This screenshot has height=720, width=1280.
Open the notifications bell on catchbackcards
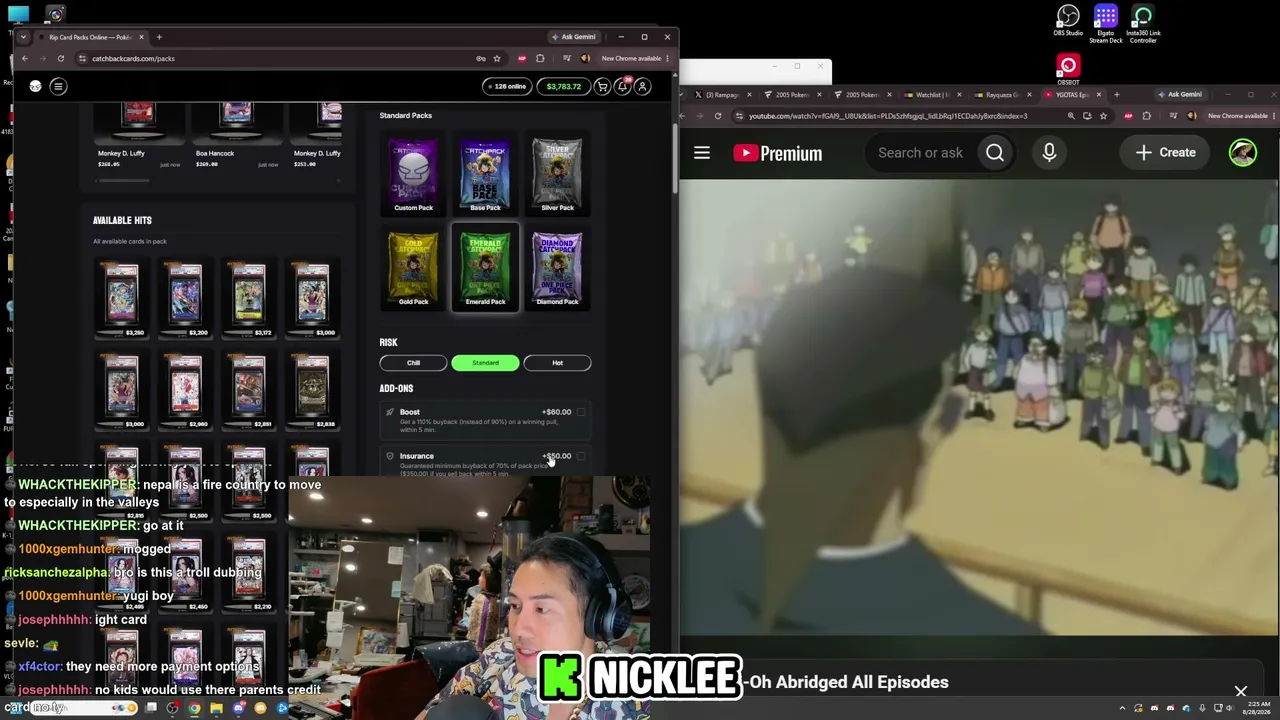622,87
